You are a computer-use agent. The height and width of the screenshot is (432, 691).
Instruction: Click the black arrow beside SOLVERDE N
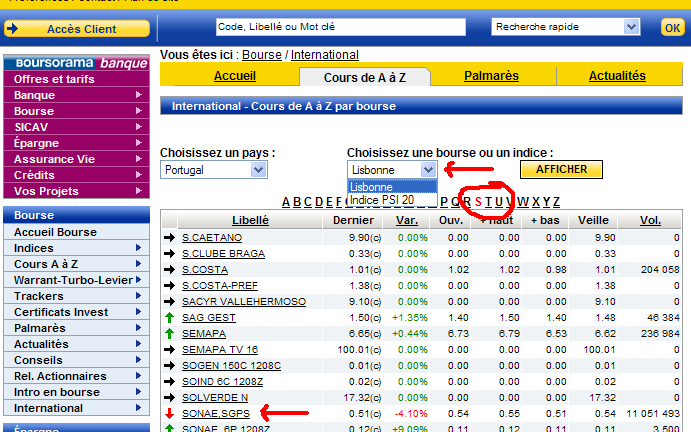pyautogui.click(x=169, y=398)
